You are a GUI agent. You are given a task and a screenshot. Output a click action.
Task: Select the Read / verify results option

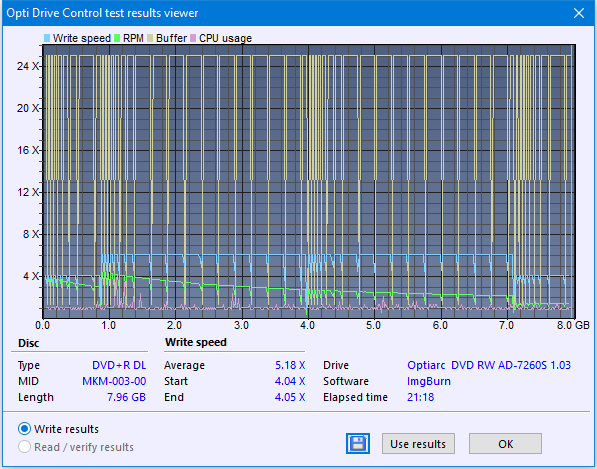tap(76, 447)
